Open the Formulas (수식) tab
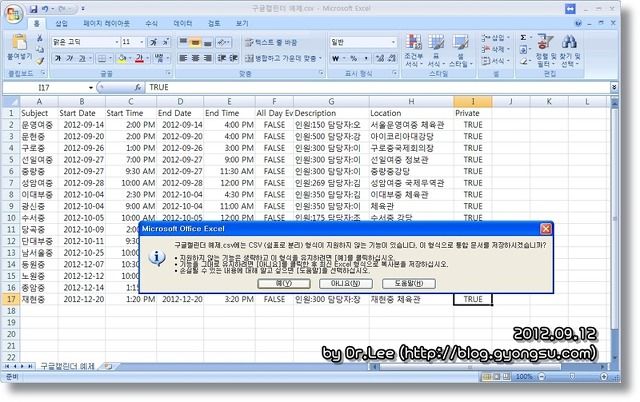The width and height of the screenshot is (640, 402). [151, 24]
